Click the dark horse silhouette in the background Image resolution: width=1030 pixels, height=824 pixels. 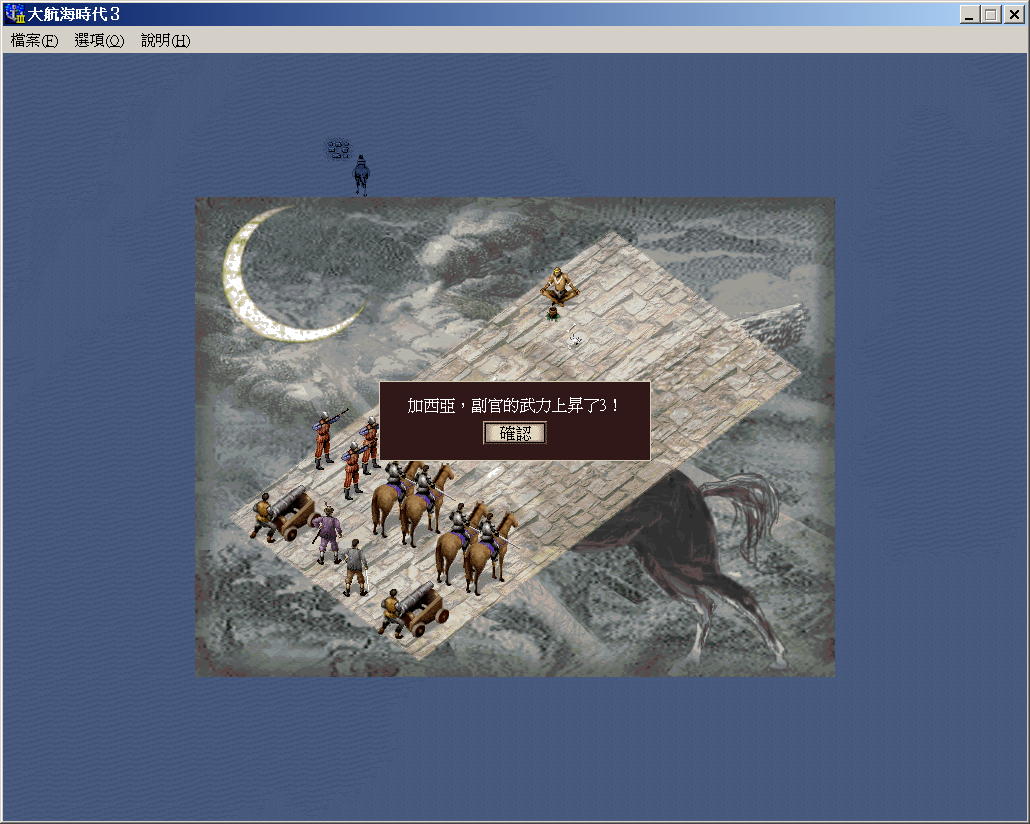[700, 550]
